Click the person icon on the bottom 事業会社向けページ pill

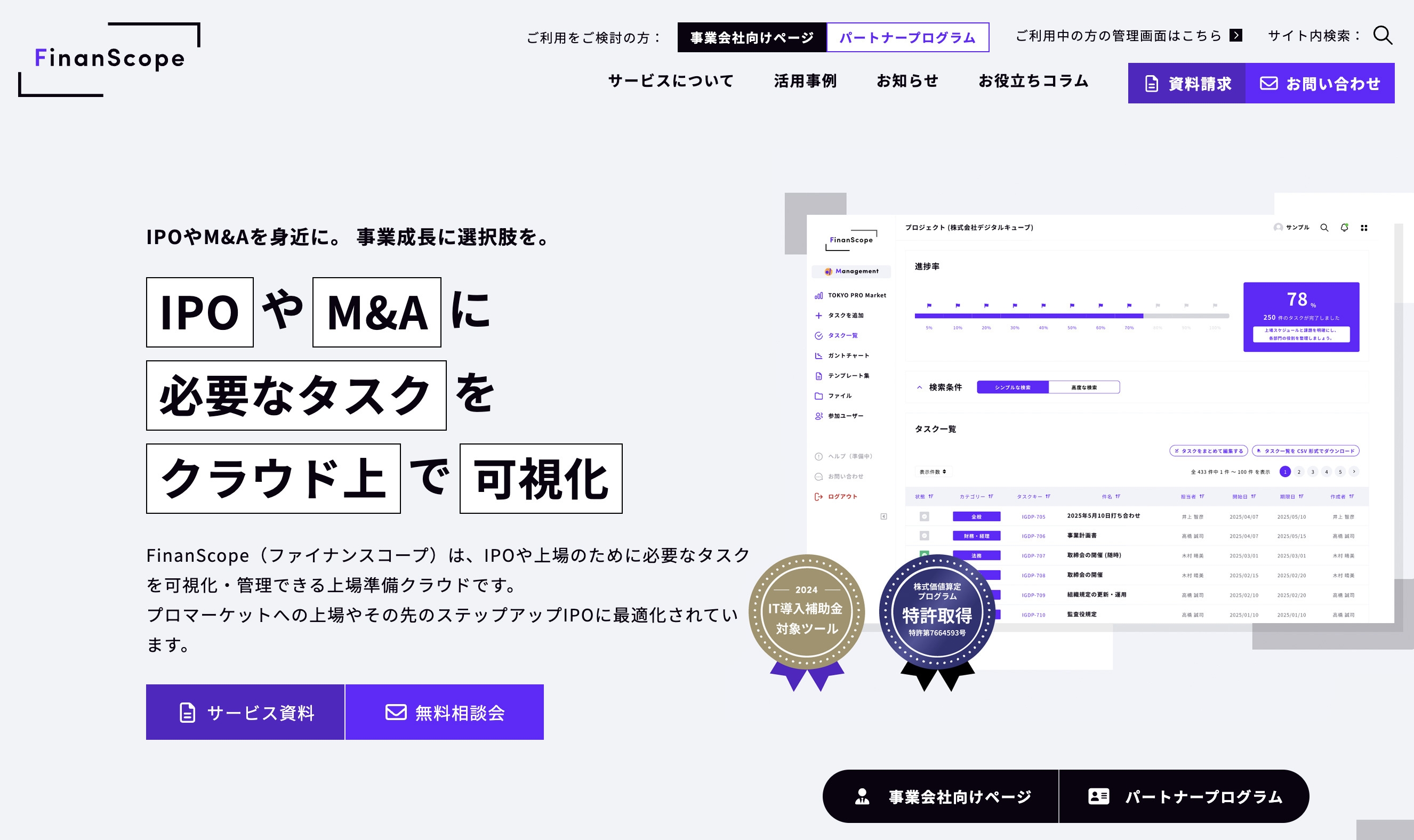tap(862, 796)
